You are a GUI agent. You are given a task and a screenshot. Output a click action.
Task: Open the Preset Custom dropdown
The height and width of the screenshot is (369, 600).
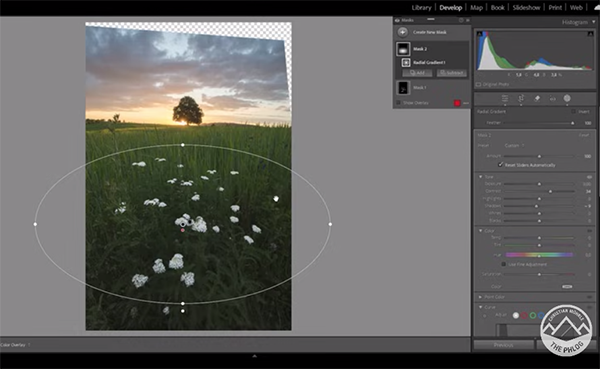(514, 145)
